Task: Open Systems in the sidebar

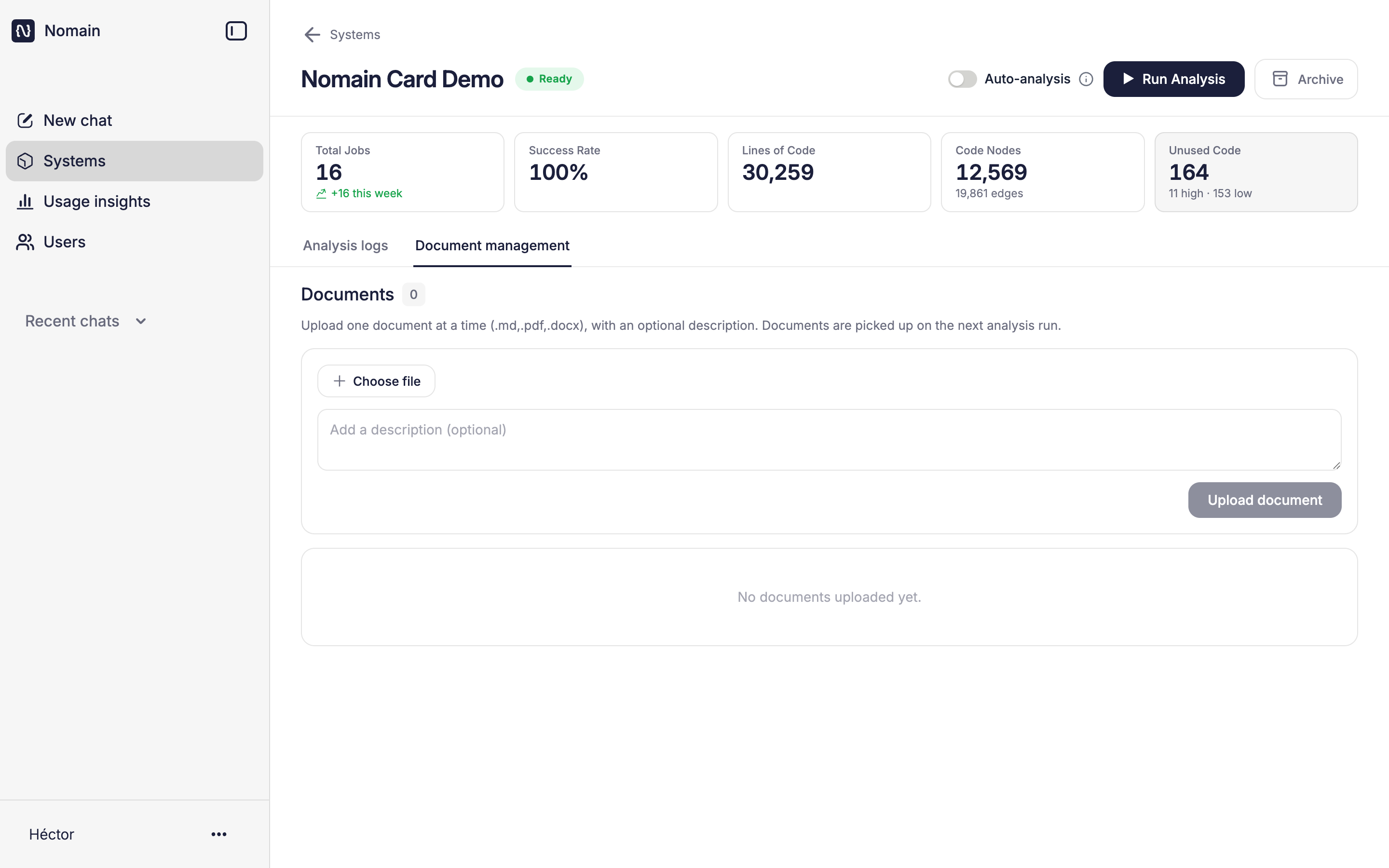Action: pyautogui.click(x=134, y=162)
